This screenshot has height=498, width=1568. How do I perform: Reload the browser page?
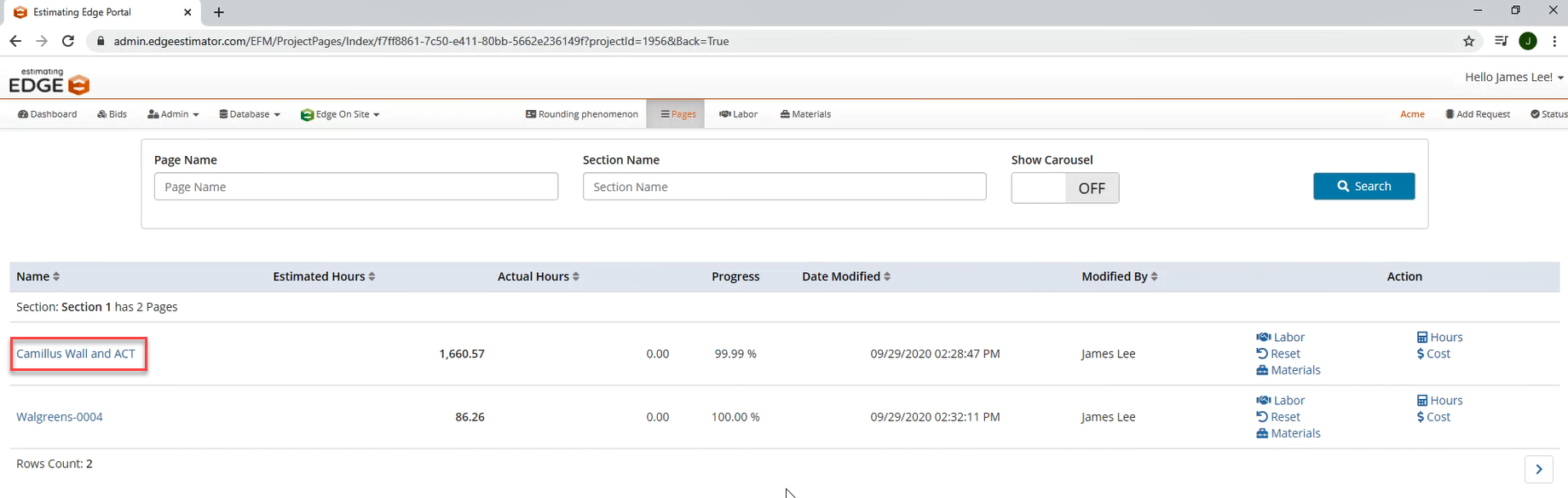(x=68, y=41)
